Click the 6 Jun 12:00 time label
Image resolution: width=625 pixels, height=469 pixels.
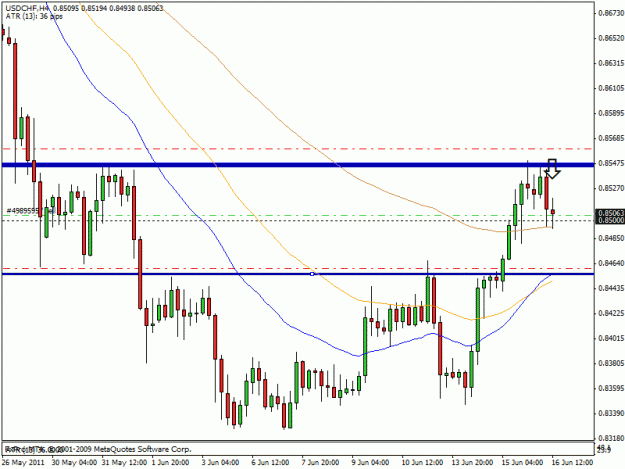pyautogui.click(x=270, y=462)
